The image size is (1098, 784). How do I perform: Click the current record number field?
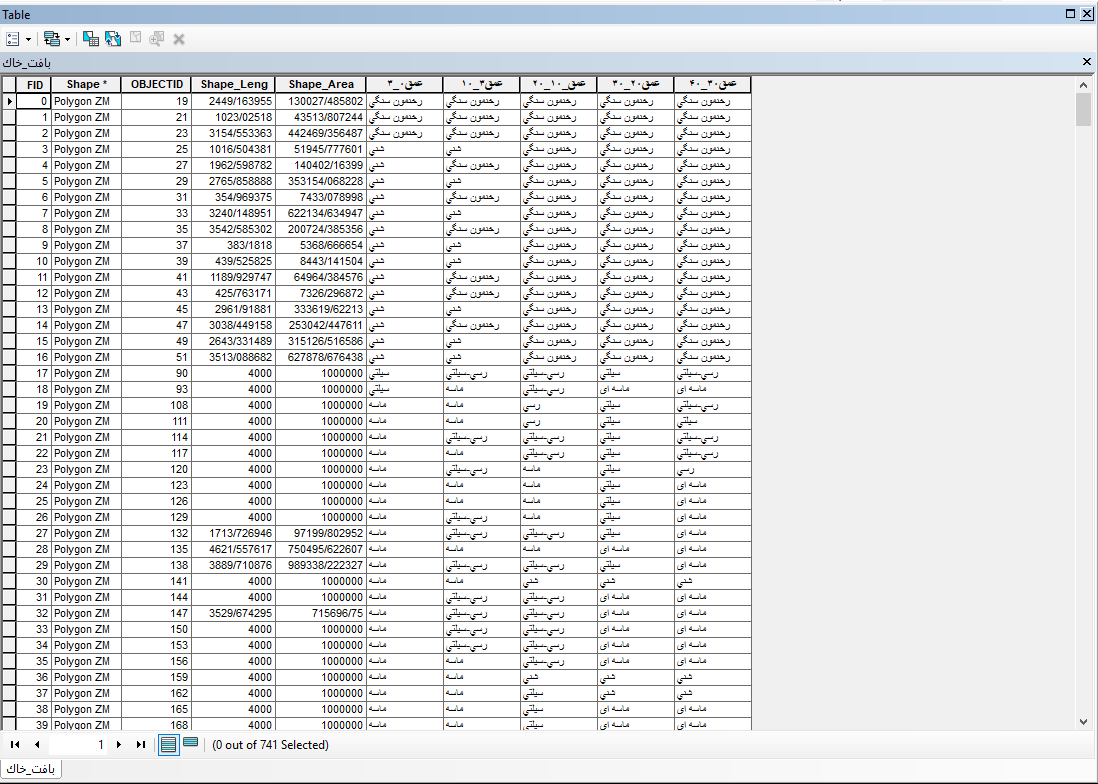click(x=79, y=745)
